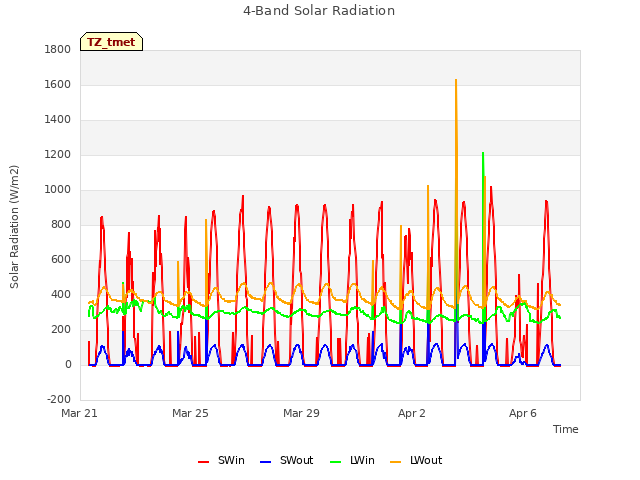Click the green LWin legend color marker
This screenshot has width=640, height=480.
[335, 462]
